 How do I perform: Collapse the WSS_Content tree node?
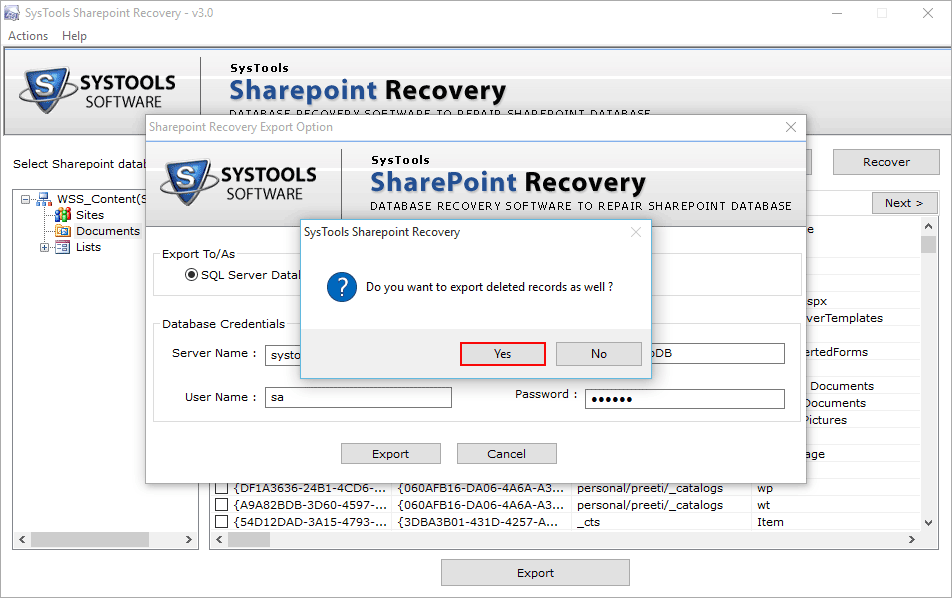[26, 199]
